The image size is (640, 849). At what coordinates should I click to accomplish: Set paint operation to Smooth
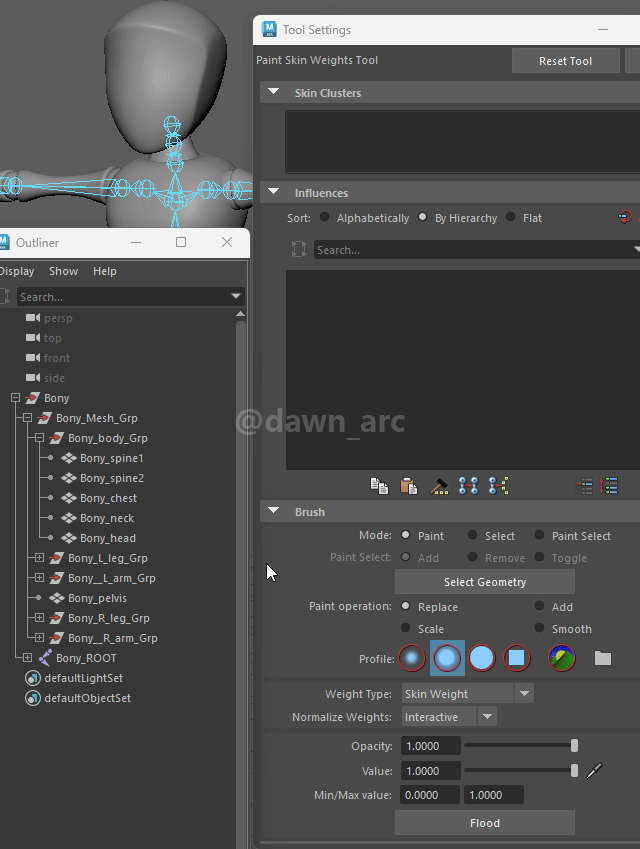(540, 629)
